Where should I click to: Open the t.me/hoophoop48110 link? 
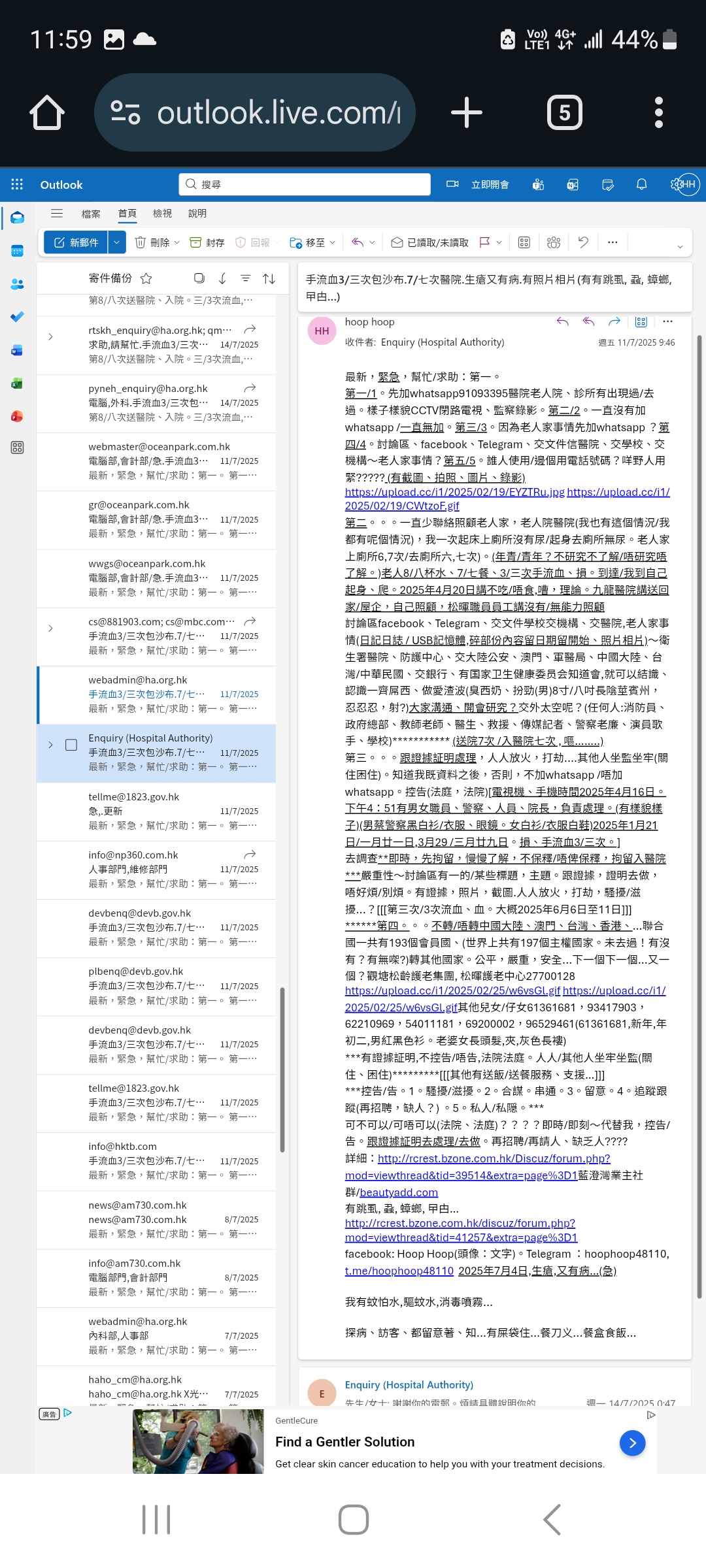click(399, 1271)
